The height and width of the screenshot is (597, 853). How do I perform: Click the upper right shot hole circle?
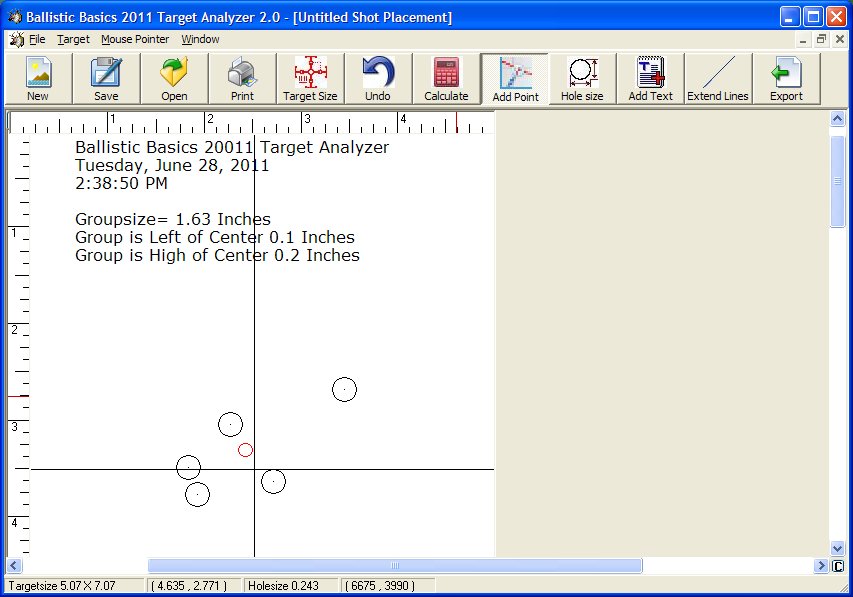pos(344,389)
